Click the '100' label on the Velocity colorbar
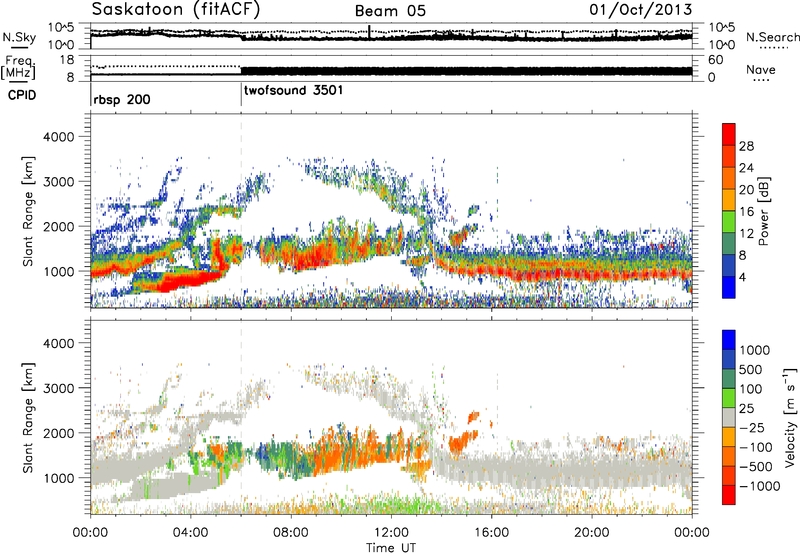800x554 pixels. click(750, 389)
